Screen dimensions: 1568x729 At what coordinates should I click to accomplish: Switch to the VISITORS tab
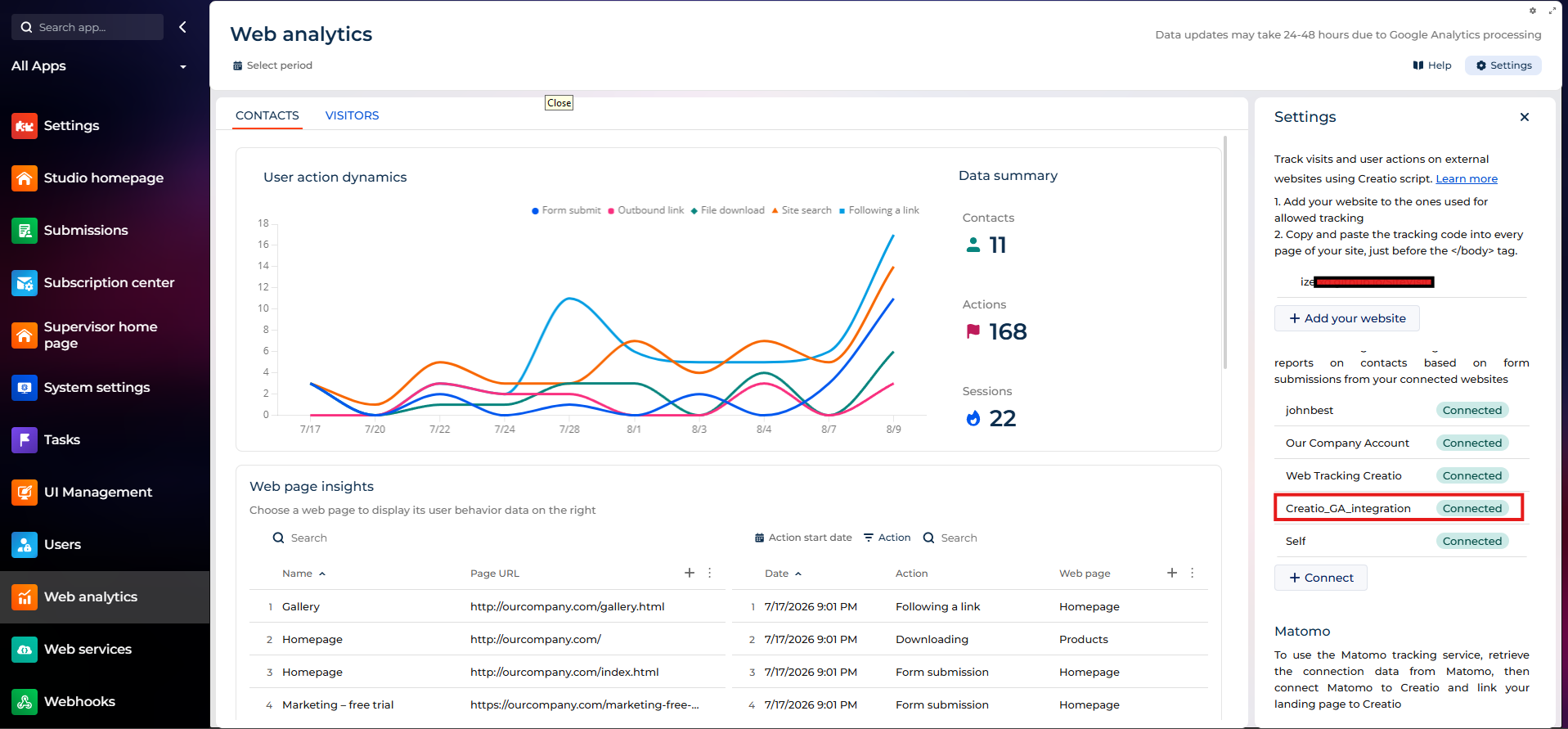pyautogui.click(x=352, y=115)
